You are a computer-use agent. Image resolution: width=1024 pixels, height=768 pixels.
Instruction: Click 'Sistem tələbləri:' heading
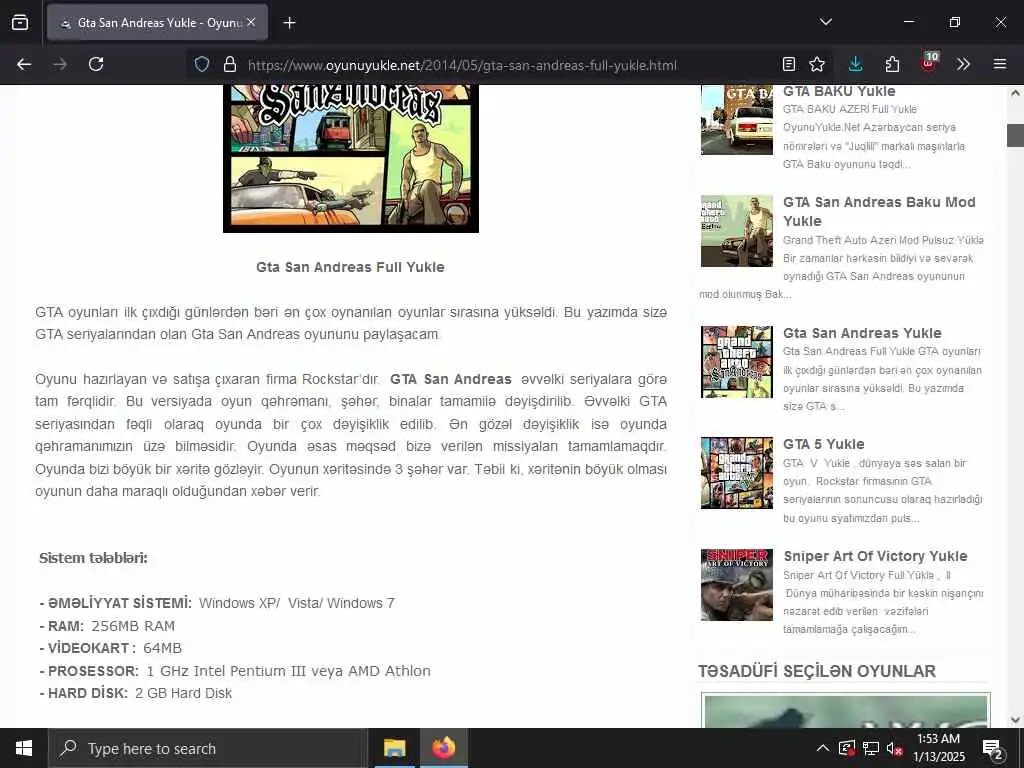pyautogui.click(x=93, y=558)
